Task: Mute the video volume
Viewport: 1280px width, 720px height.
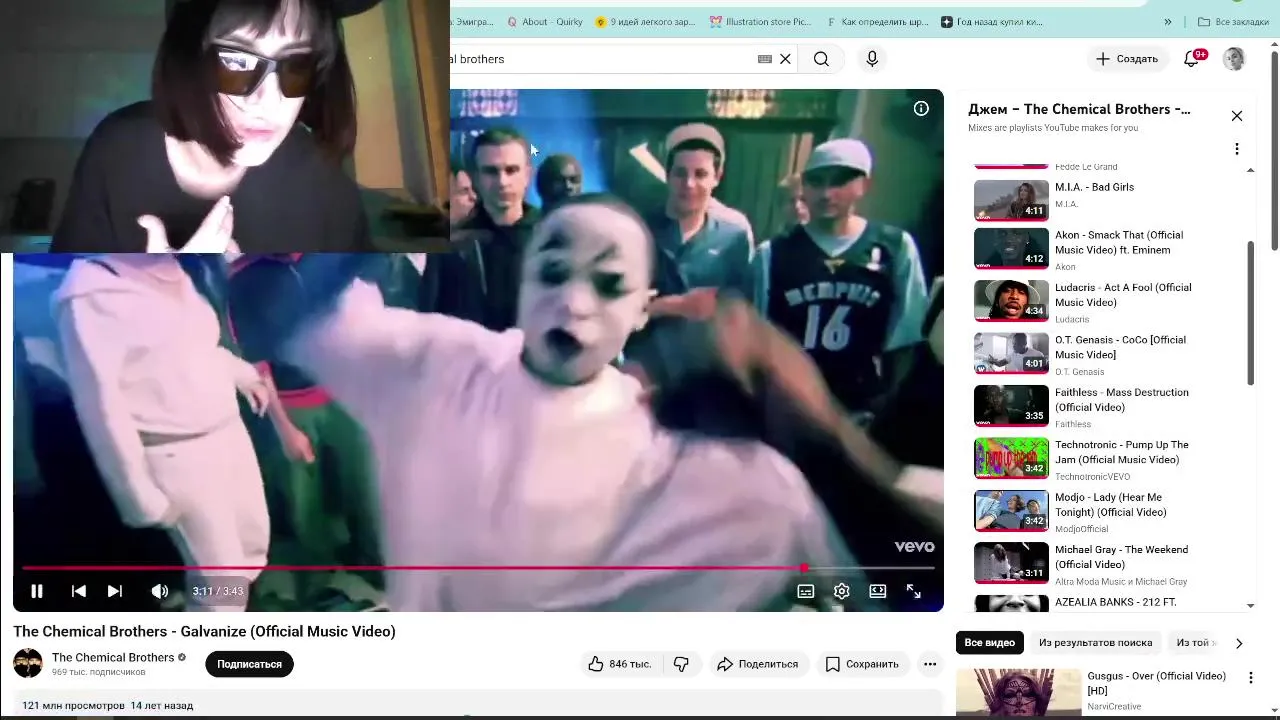Action: pyautogui.click(x=159, y=591)
